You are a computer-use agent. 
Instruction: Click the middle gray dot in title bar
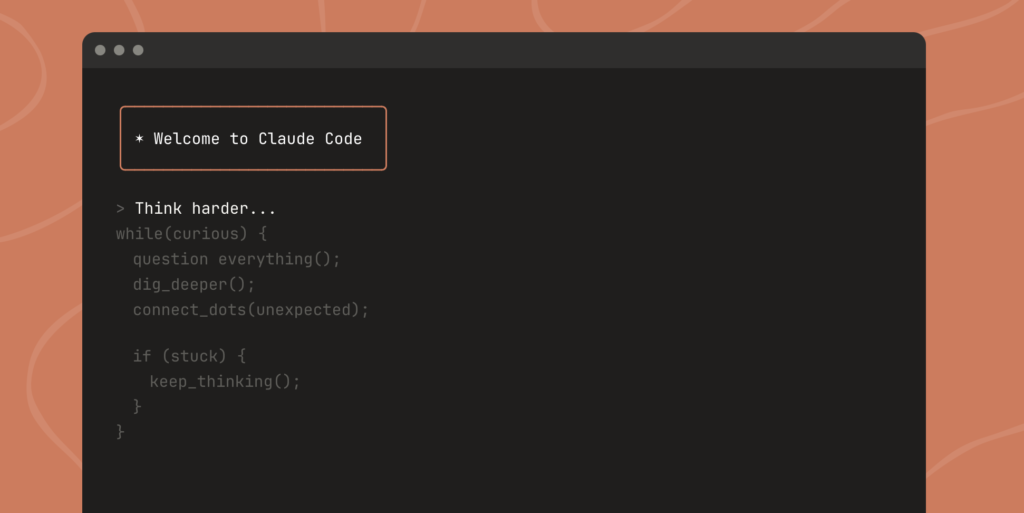(119, 50)
